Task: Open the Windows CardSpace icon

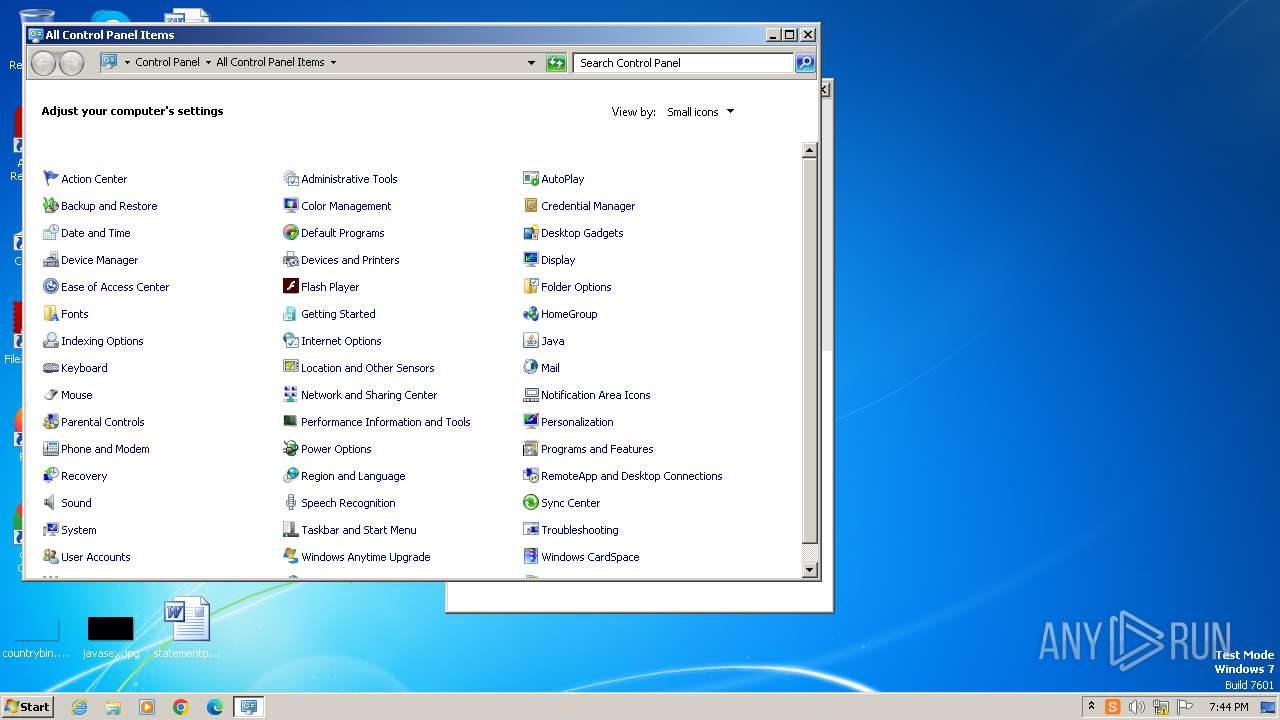Action: tap(531, 557)
